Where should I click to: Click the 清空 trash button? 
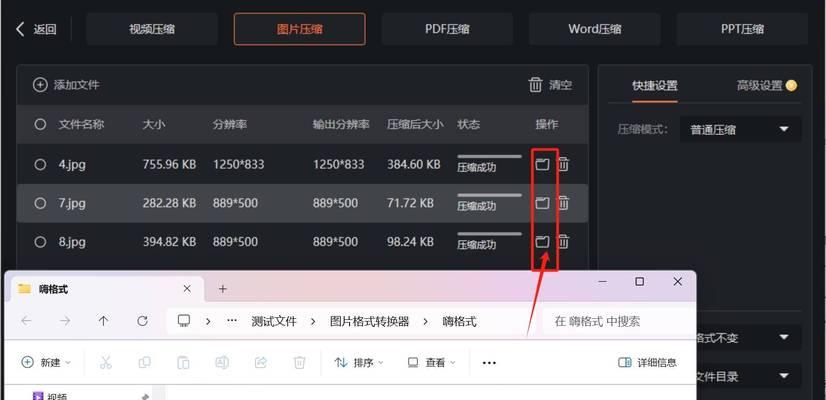550,85
